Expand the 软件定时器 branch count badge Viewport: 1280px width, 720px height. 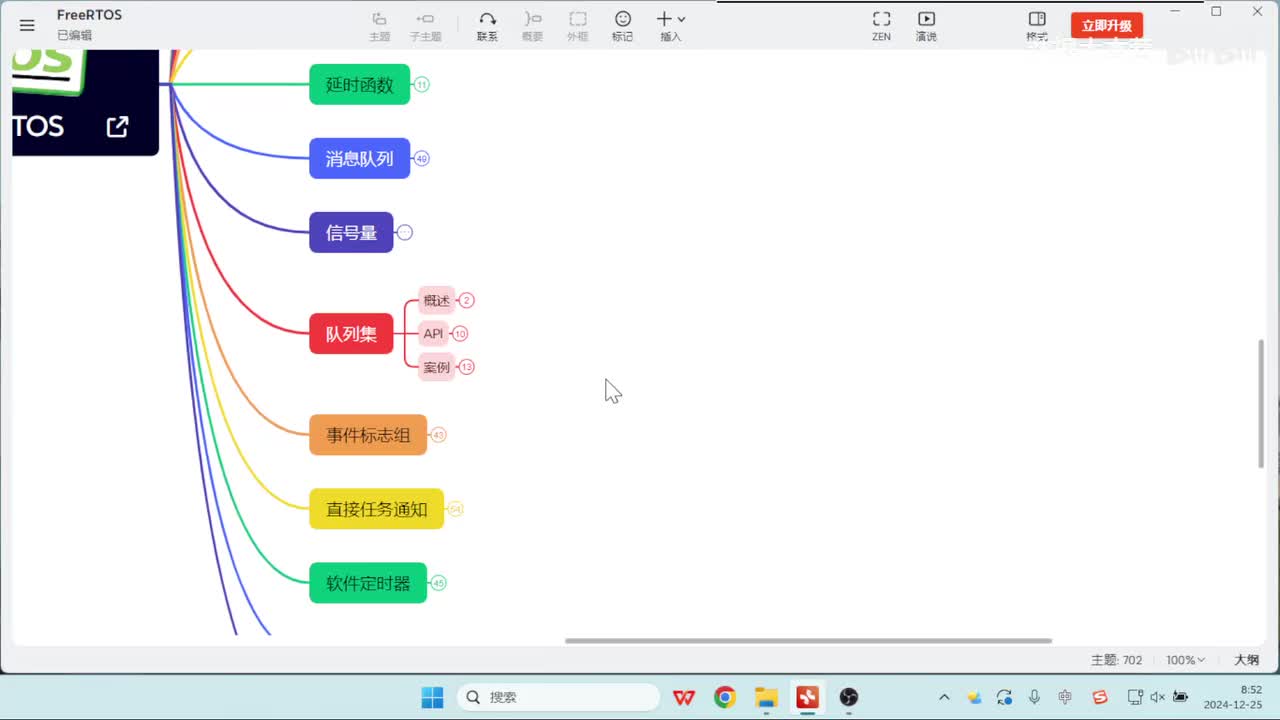tap(438, 583)
